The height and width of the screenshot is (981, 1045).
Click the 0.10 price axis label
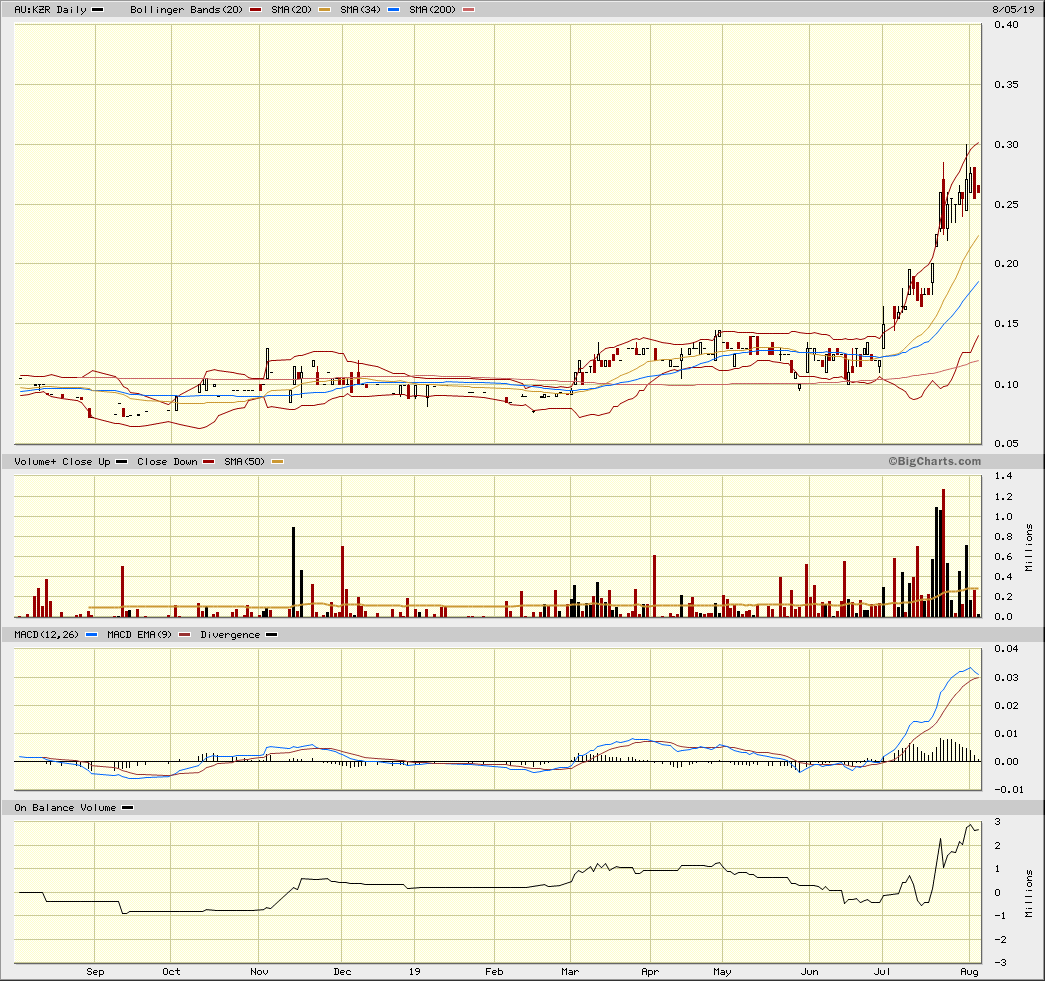coord(1006,384)
